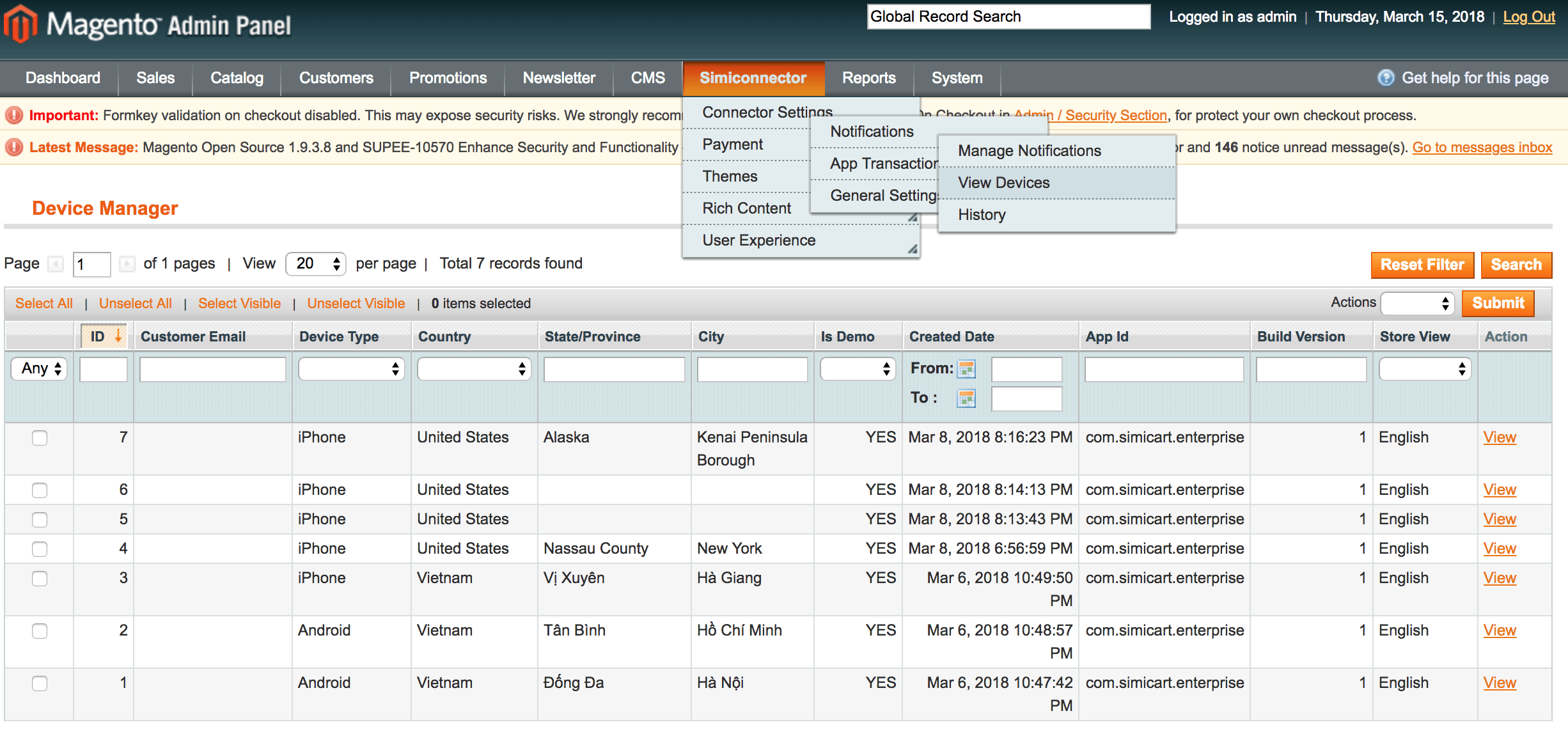Click the help question mark icon
The image size is (1568, 734).
1386,78
